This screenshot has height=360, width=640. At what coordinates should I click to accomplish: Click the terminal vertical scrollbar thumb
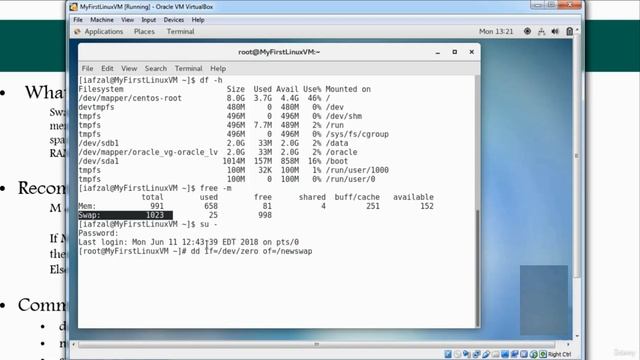(x=478, y=269)
